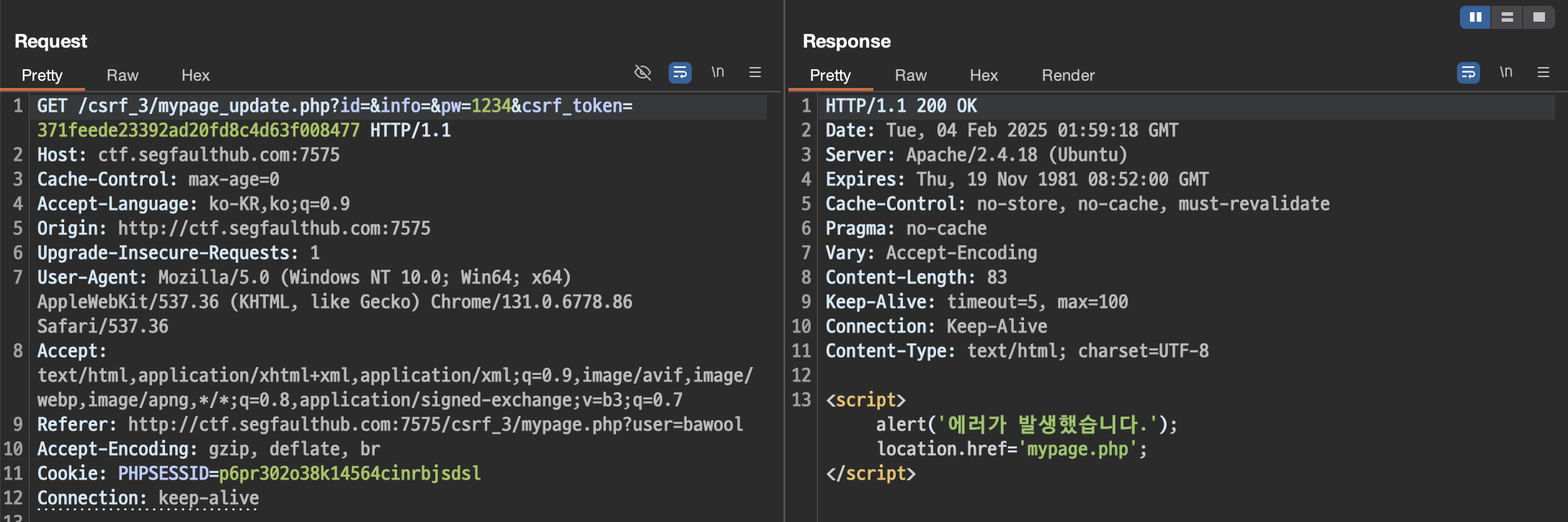1568x522 pixels.
Task: Click the Referer header URL line
Action: point(435,425)
